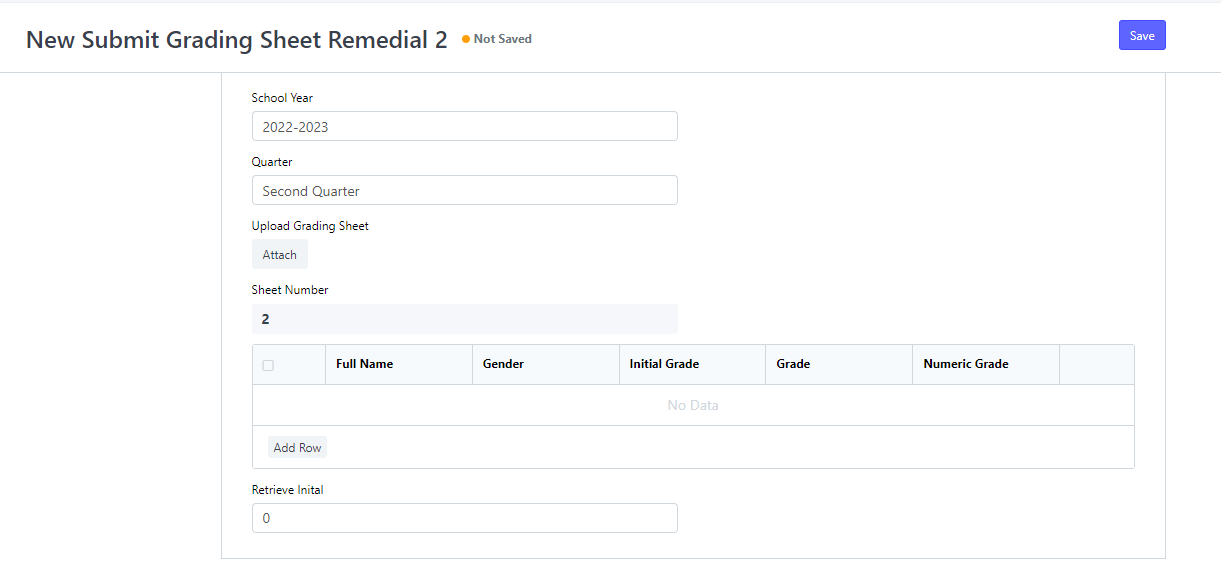
Task: Click the School Year label
Action: pyautogui.click(x=282, y=98)
